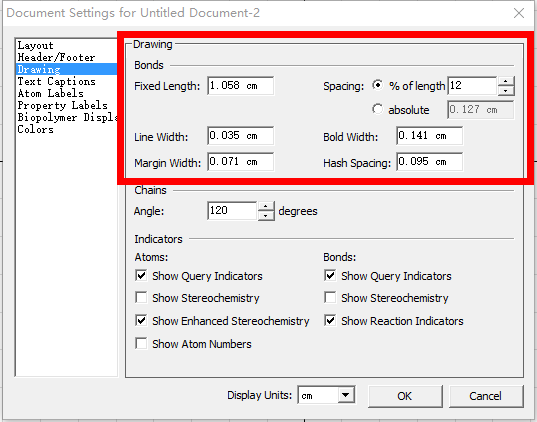Screen dimensions: 537x422
Task: Click the Hash Spacing input
Action: (x=429, y=162)
